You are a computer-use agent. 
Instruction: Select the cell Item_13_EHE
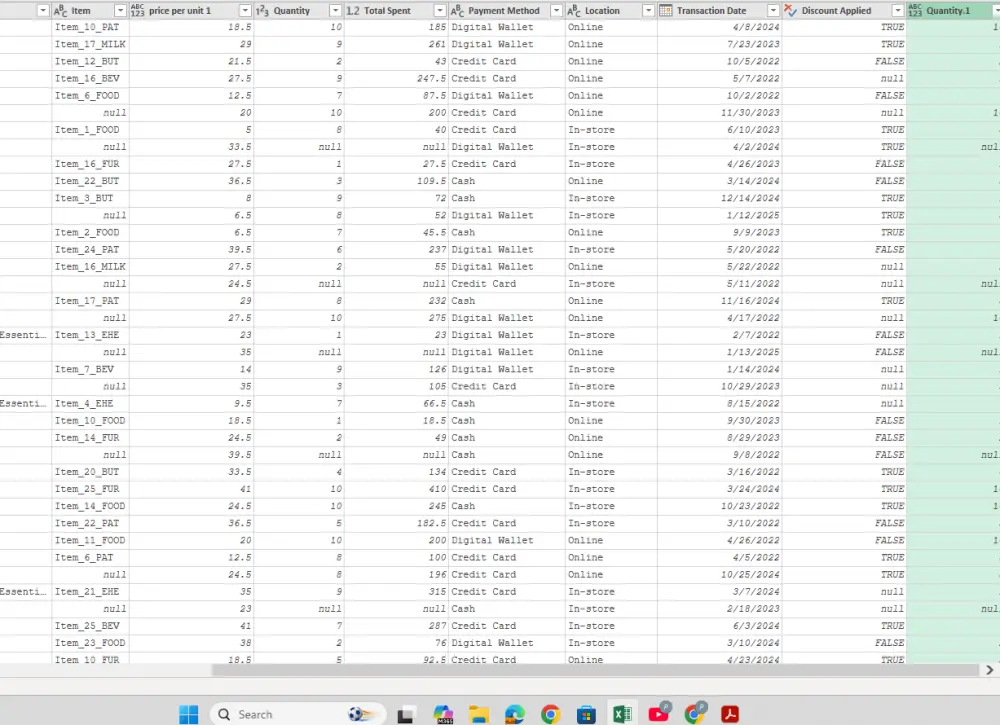click(90, 335)
